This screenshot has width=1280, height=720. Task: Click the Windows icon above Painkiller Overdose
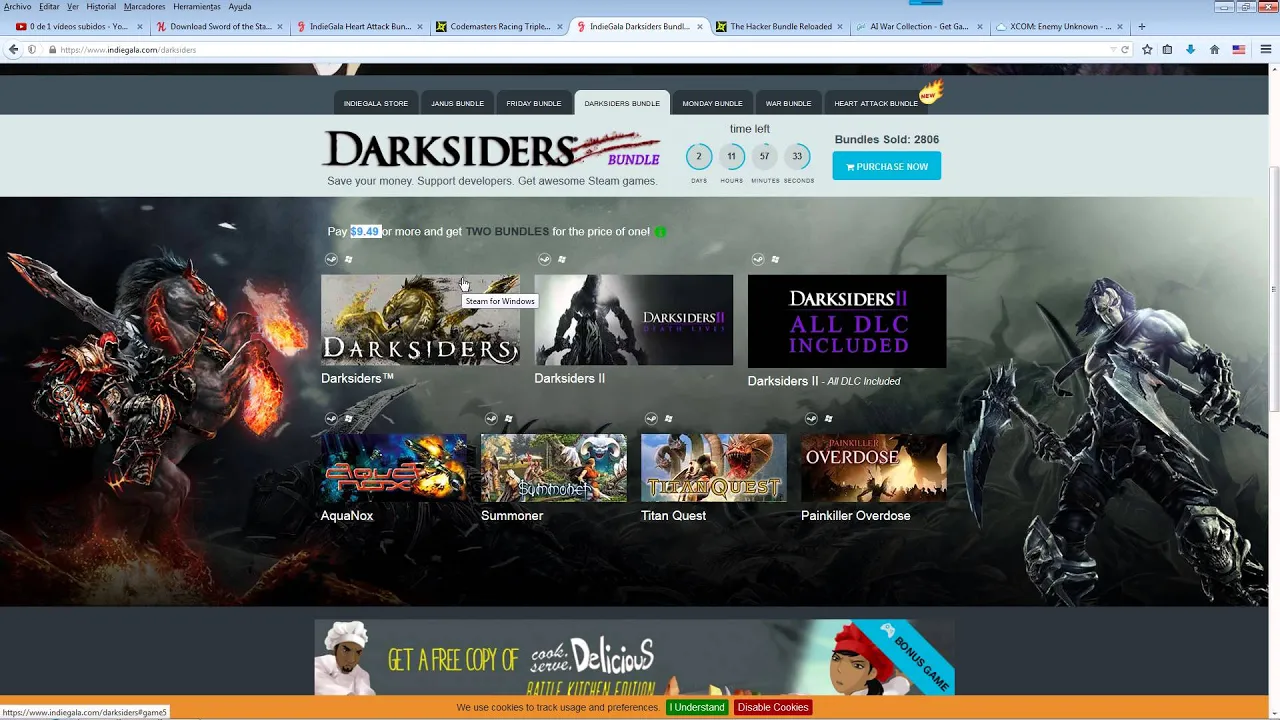tap(828, 418)
